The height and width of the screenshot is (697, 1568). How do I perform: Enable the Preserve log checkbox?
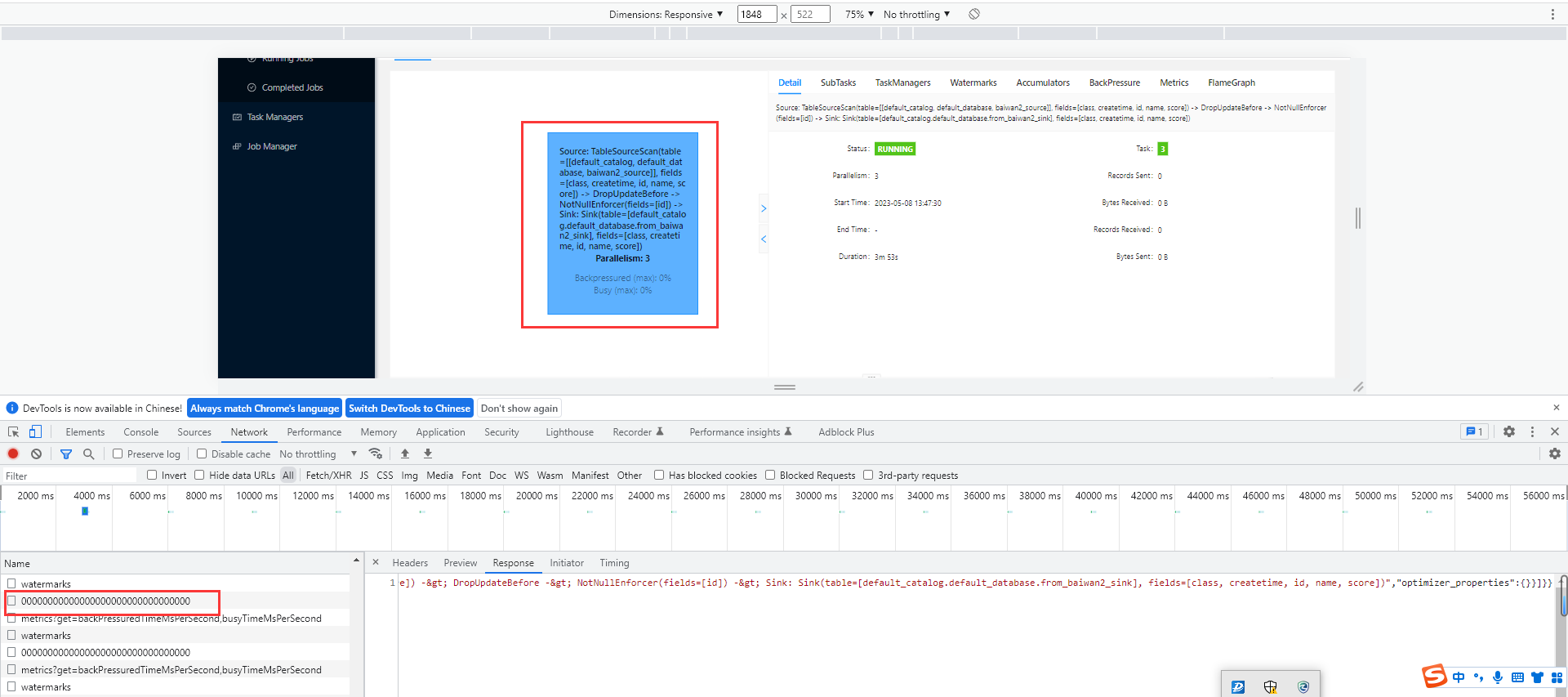pos(118,453)
